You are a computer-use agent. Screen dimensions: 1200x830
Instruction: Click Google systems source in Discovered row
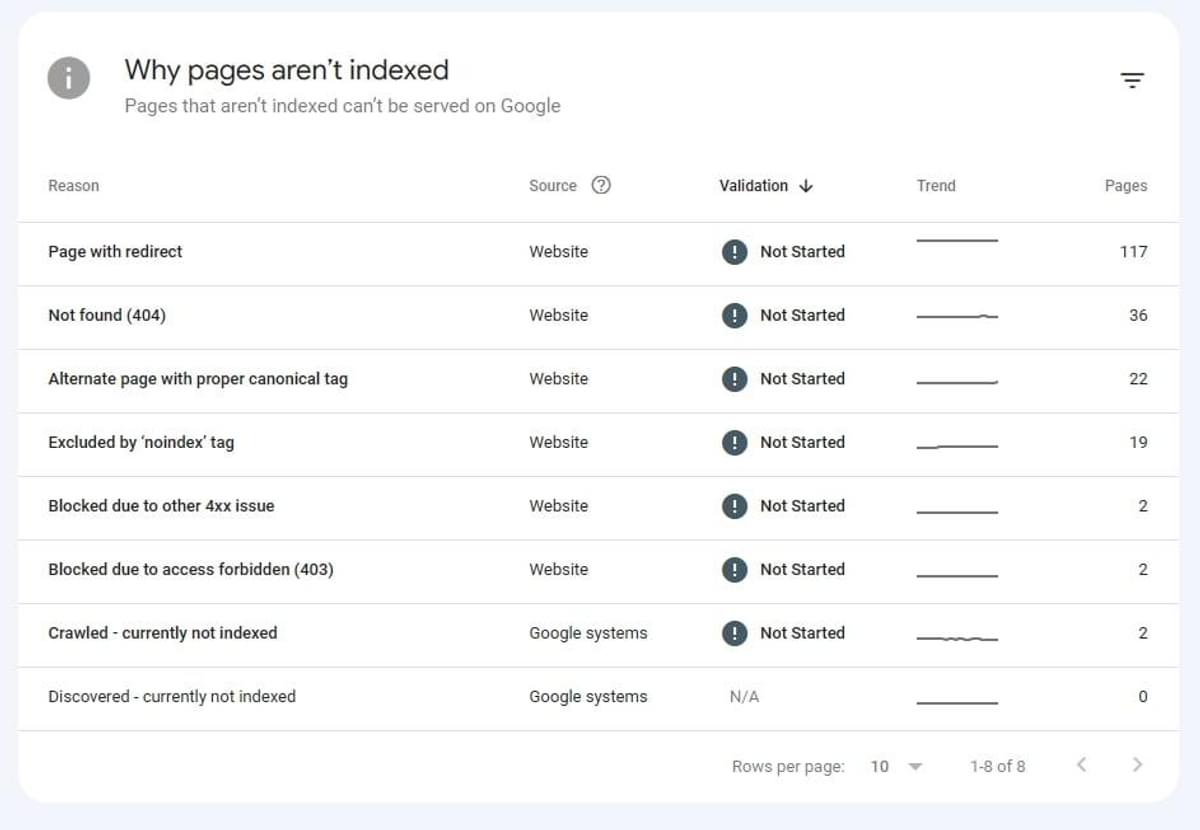(588, 697)
